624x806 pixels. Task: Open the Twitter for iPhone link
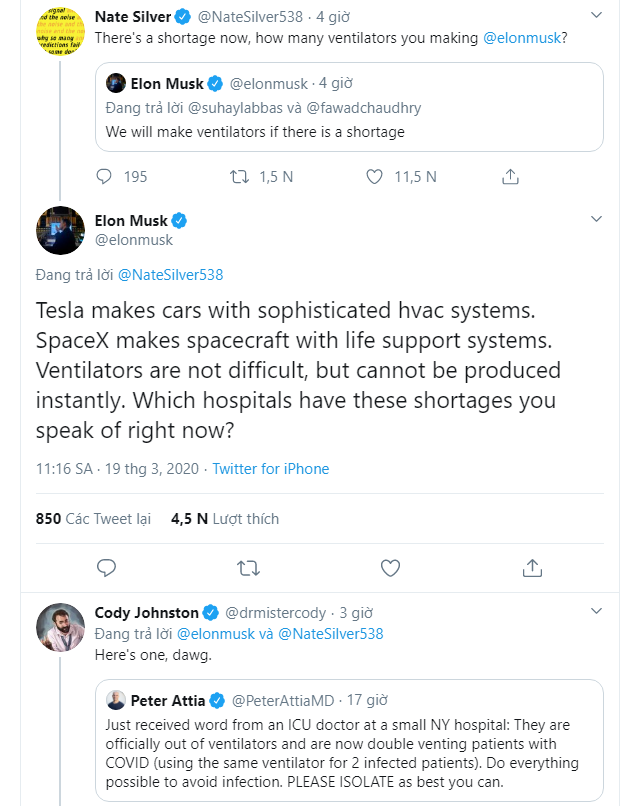269,469
